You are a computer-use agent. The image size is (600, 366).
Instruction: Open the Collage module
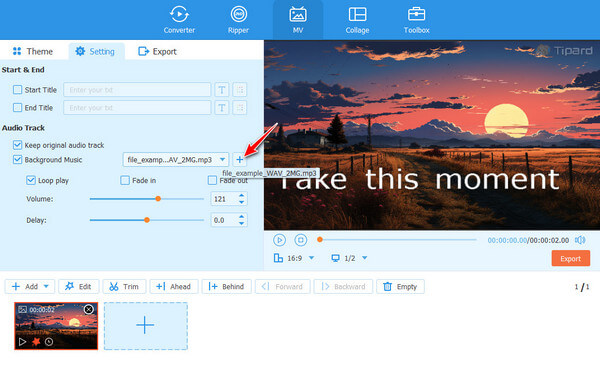357,20
